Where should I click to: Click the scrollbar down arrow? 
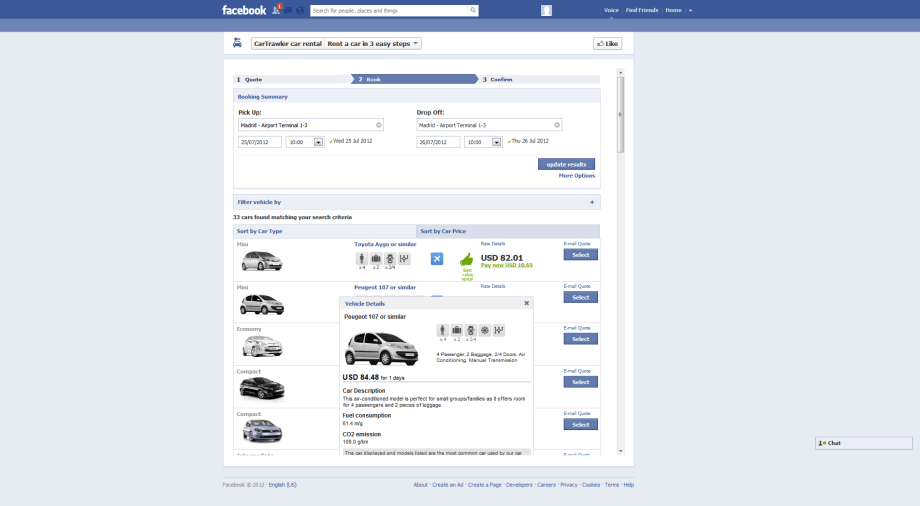click(620, 451)
